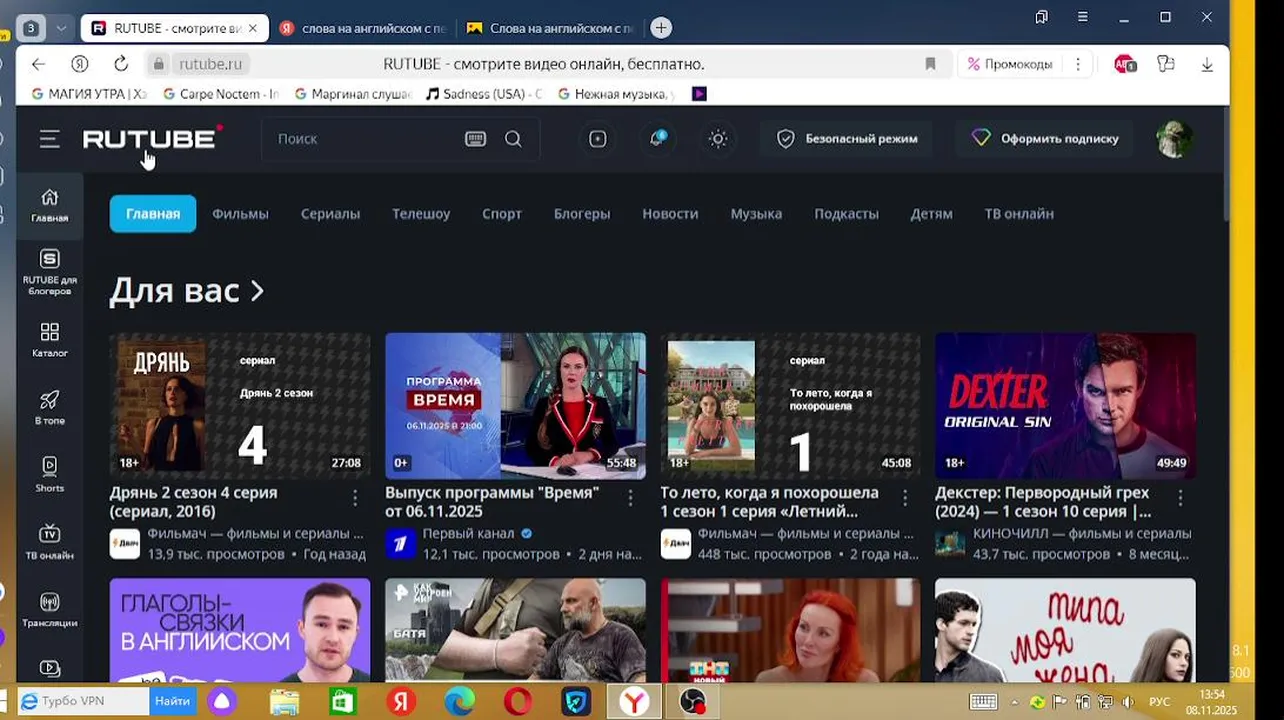Open options for Дрянь 2 сезон video
Viewport: 1284px width, 720px height.
coord(355,498)
